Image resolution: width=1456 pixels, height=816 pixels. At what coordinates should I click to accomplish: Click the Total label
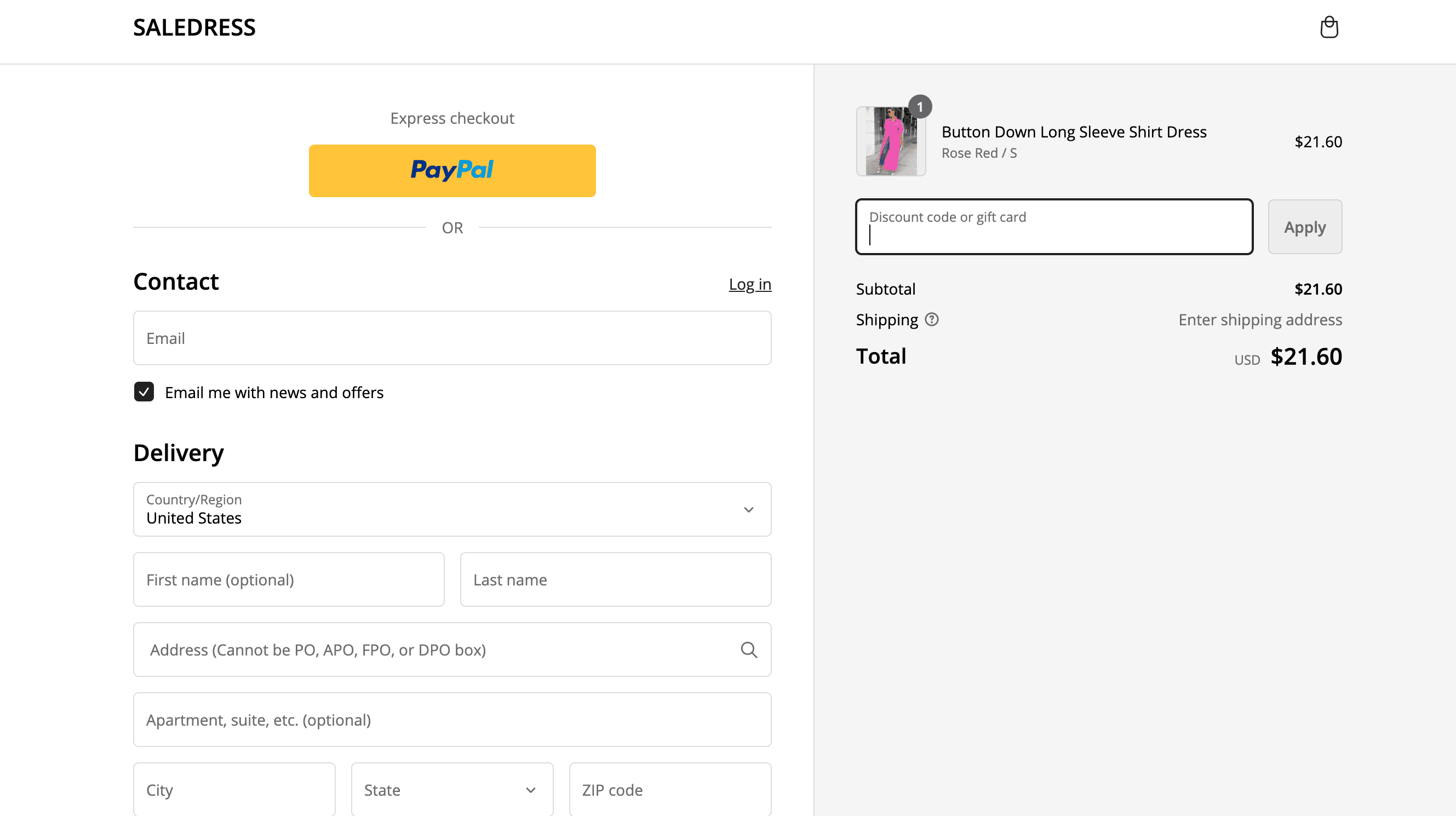(881, 357)
